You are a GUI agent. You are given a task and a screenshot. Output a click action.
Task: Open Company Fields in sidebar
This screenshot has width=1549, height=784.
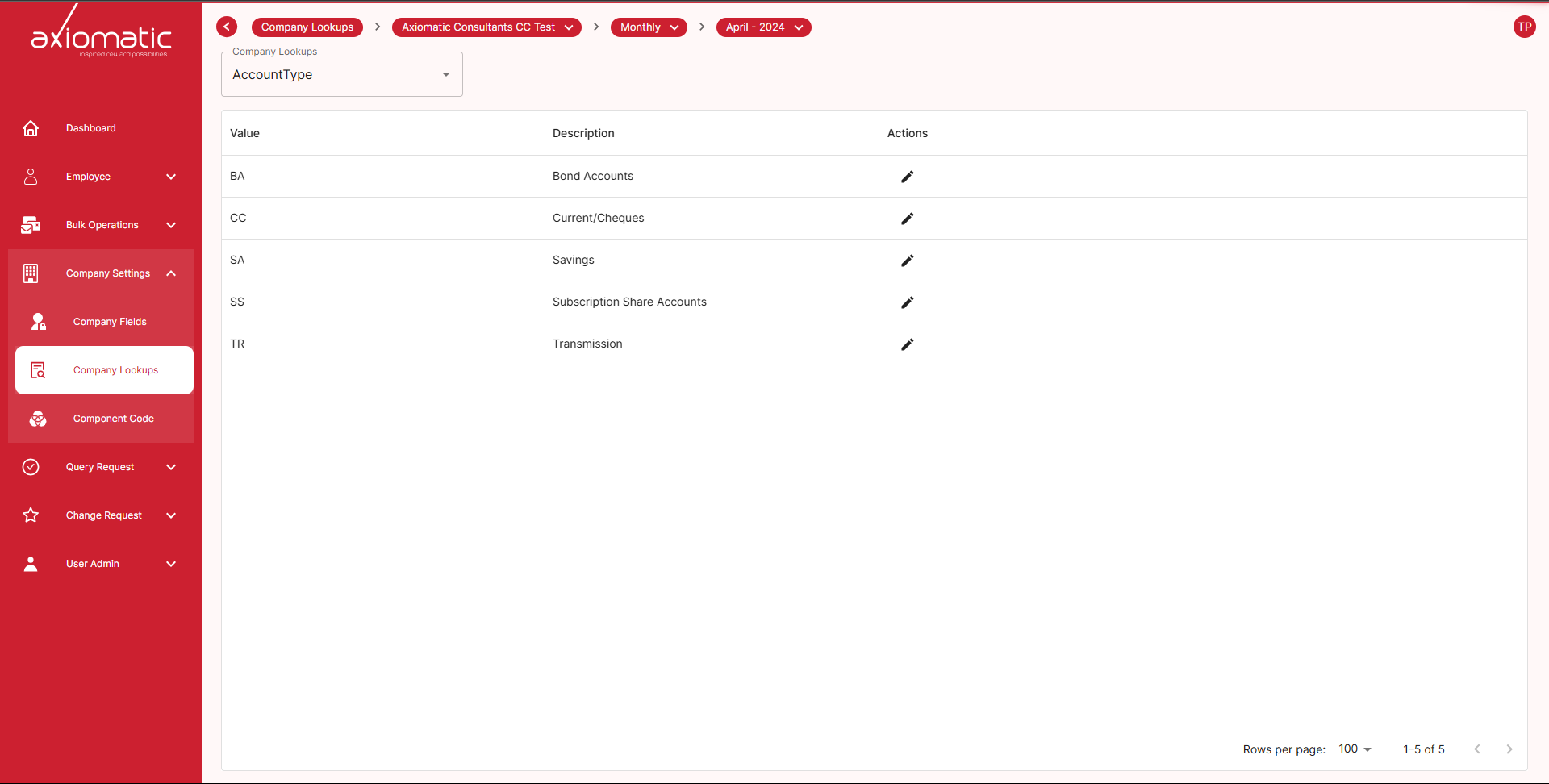tap(110, 322)
